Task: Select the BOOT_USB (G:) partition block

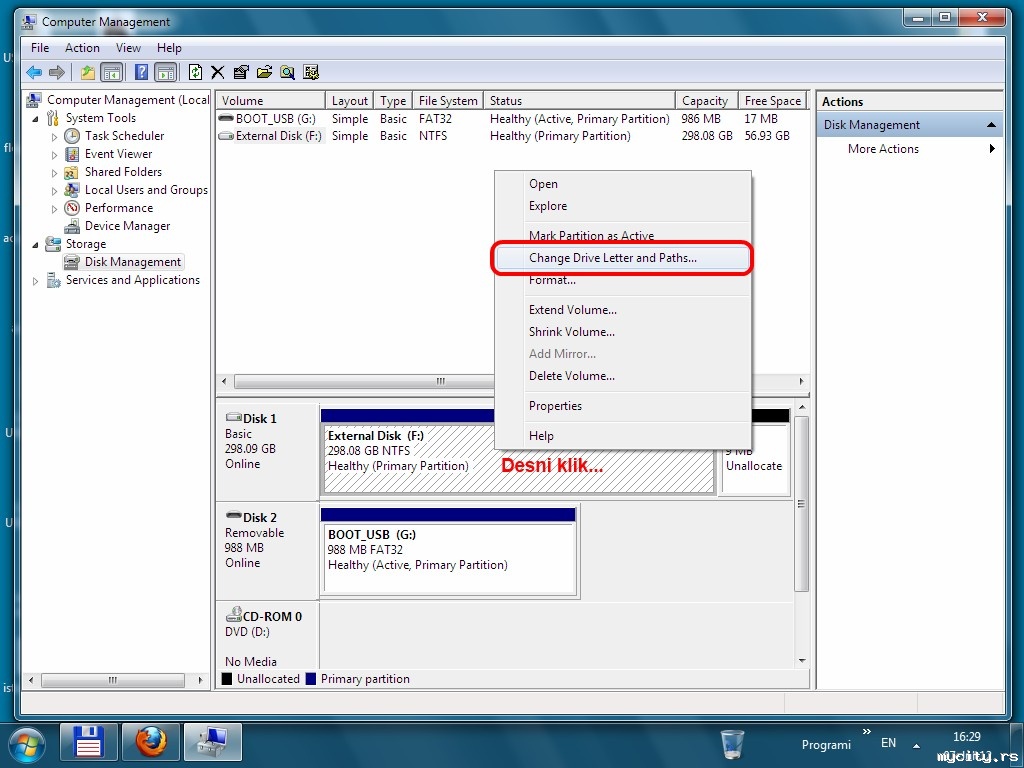Action: coord(448,552)
